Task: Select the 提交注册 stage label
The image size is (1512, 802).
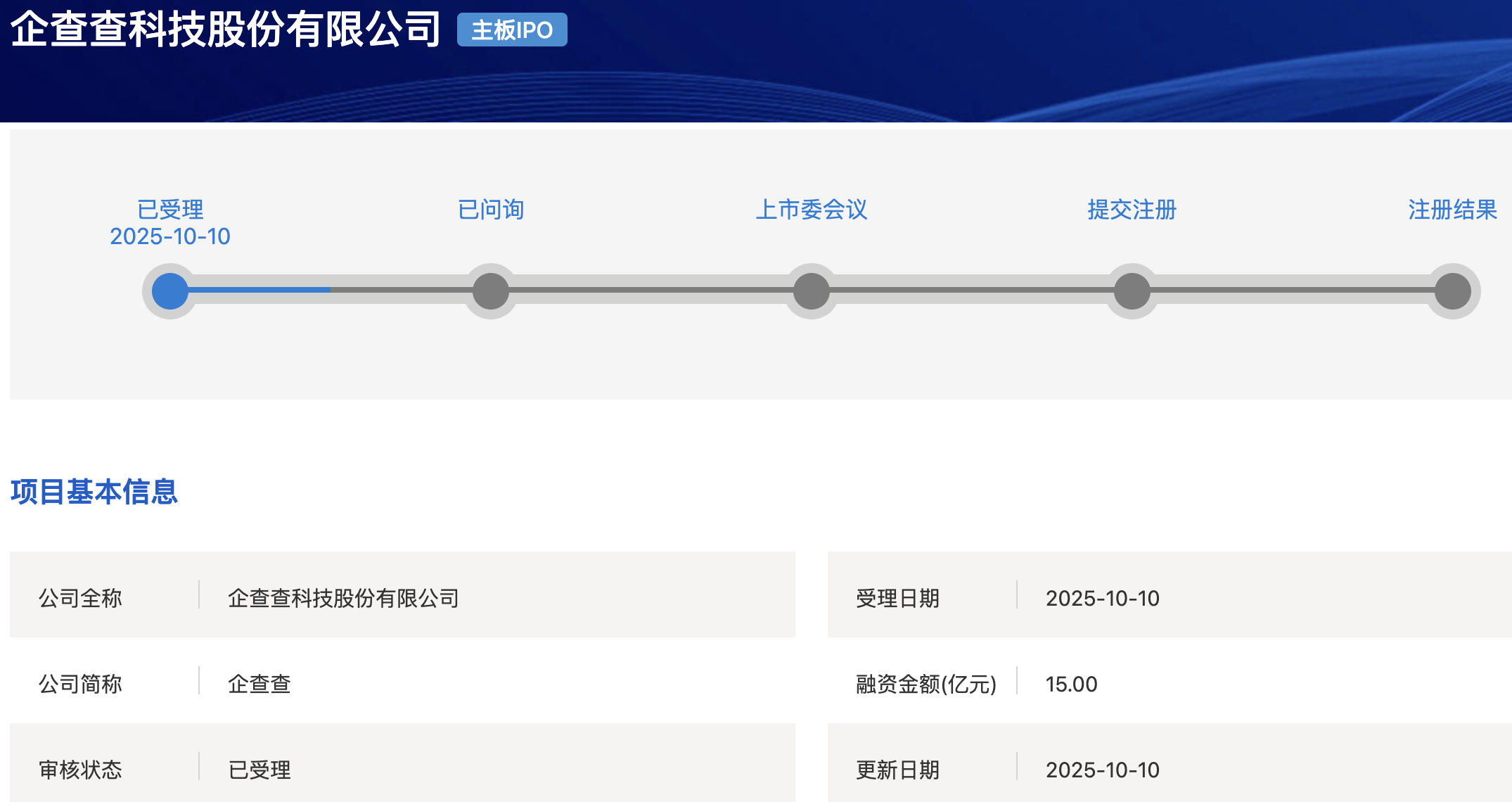Action: click(x=1132, y=209)
